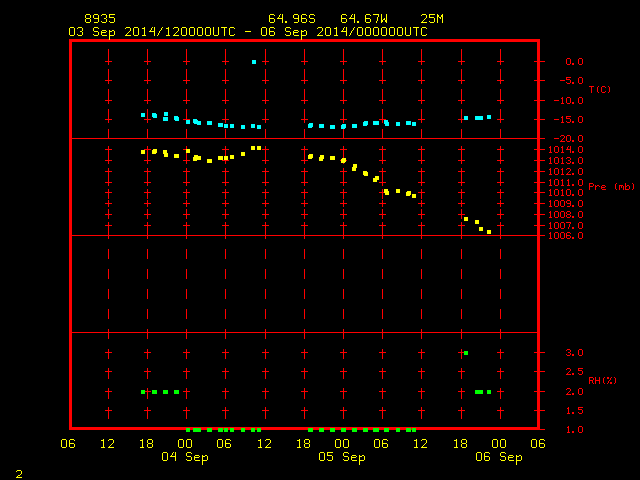Click the 25M elevation label

[432, 19]
